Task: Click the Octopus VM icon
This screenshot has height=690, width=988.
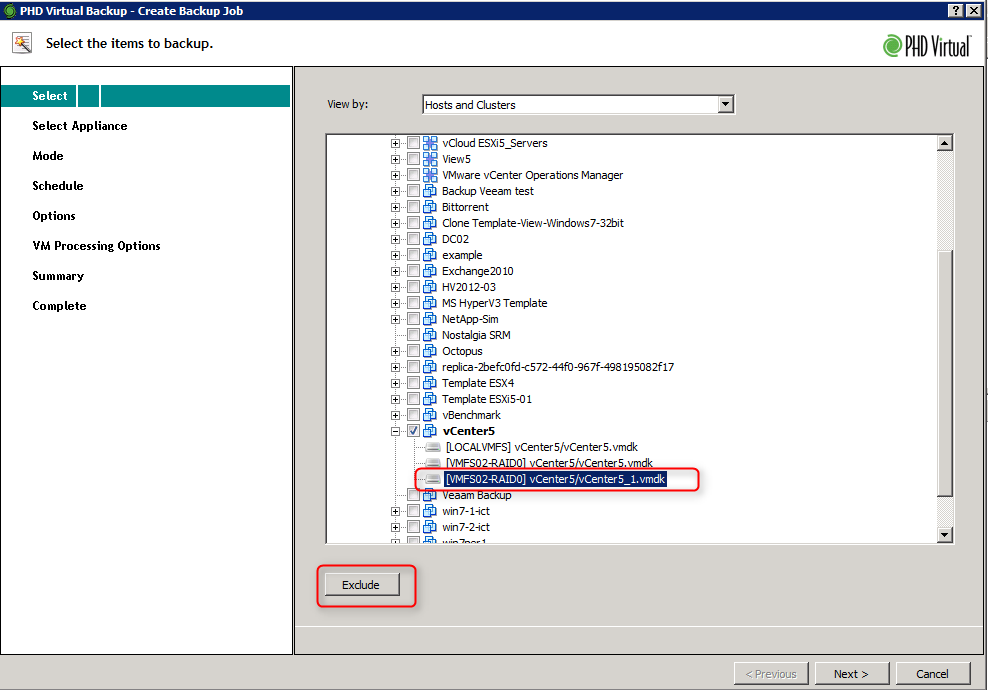Action: click(x=430, y=351)
